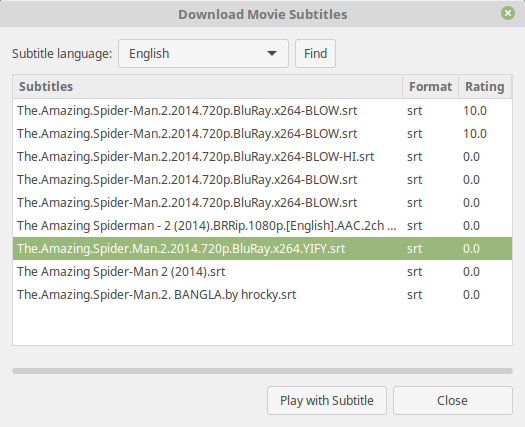Sort by the Format column header

click(x=430, y=86)
